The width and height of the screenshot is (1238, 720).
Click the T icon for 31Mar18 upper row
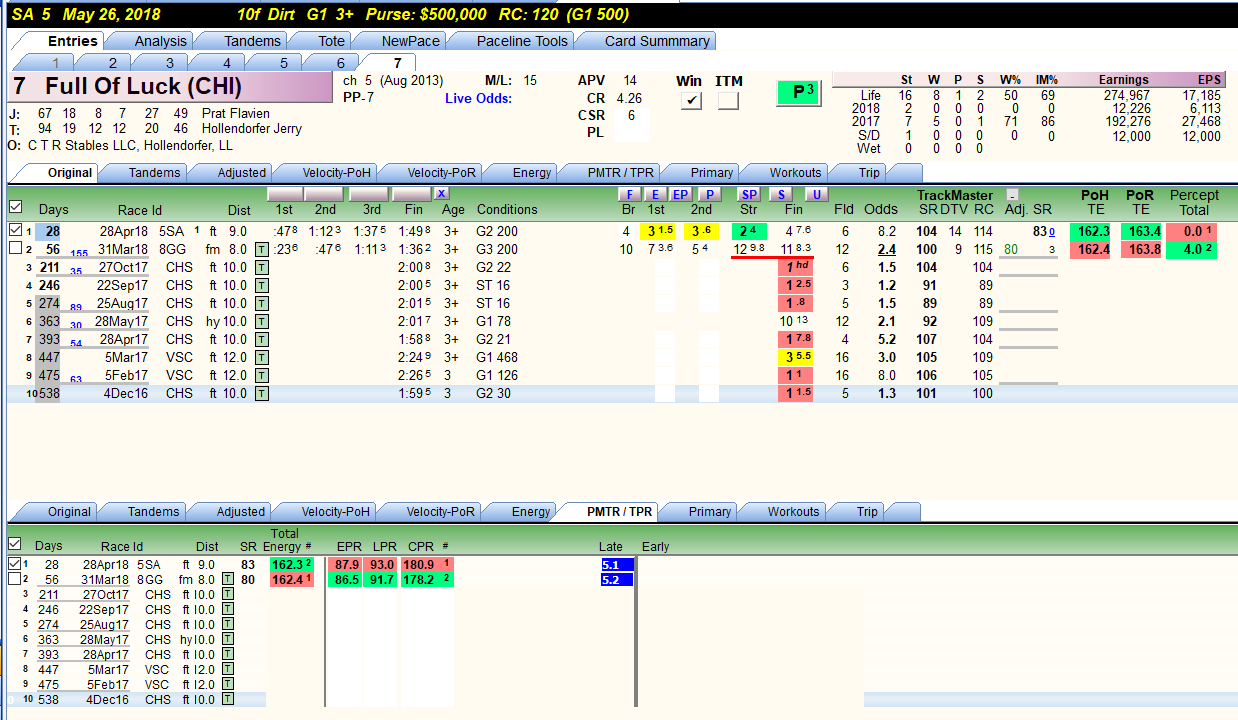pyautogui.click(x=262, y=249)
